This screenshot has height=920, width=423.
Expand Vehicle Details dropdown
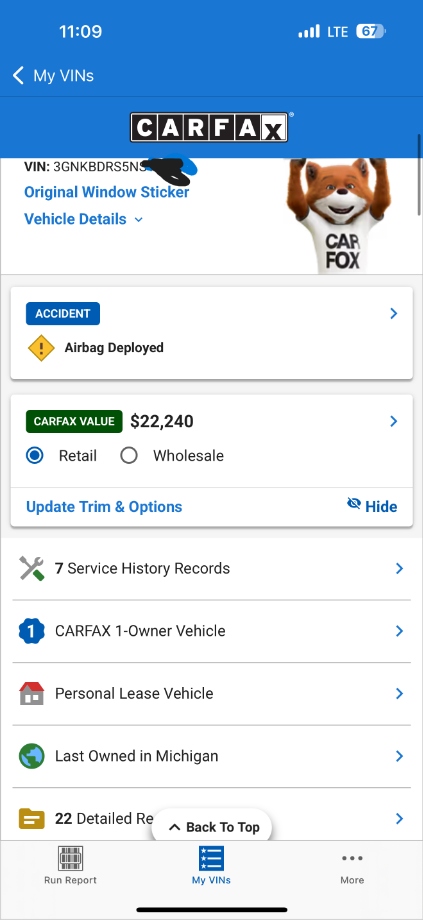tap(83, 219)
